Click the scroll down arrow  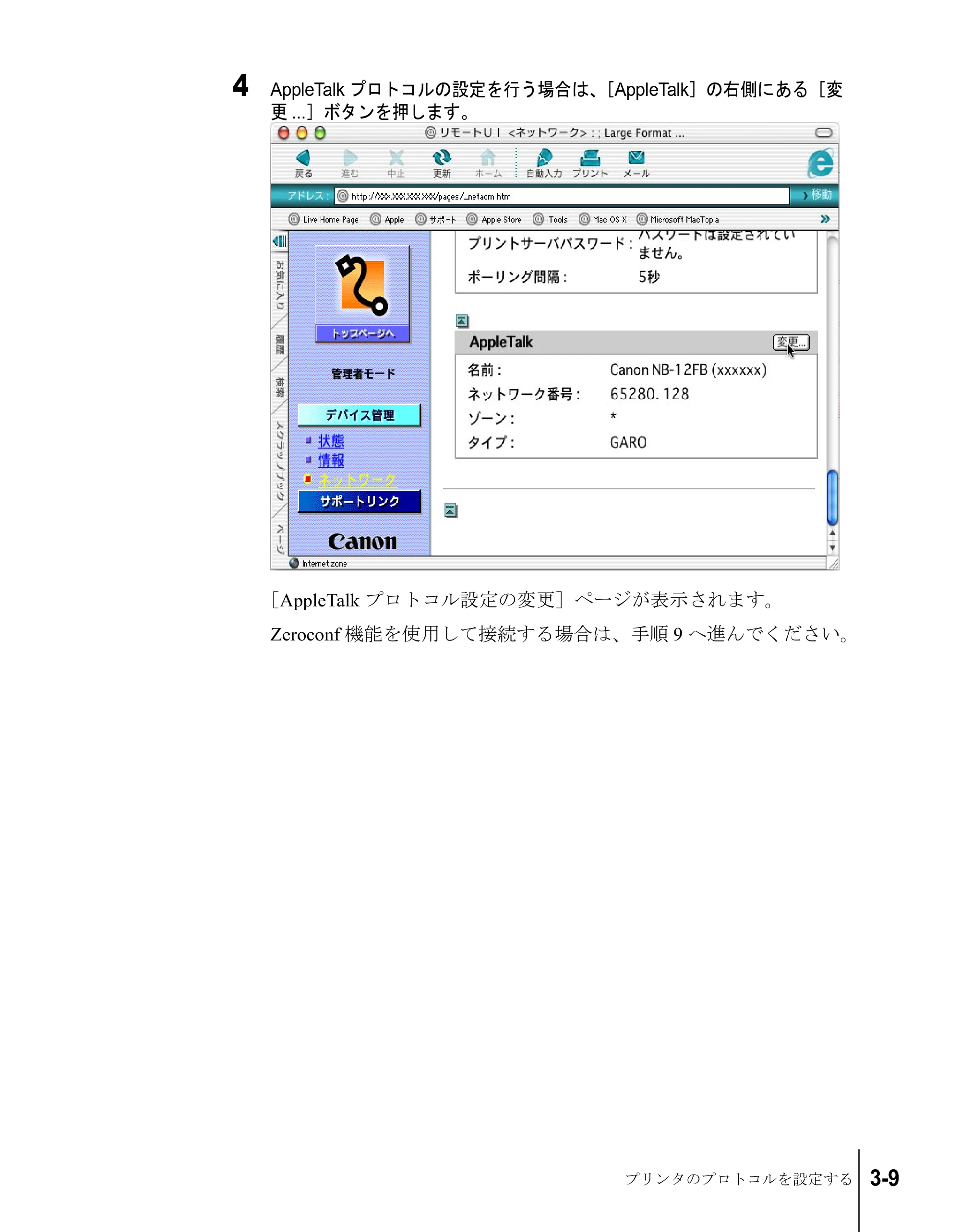tap(832, 547)
